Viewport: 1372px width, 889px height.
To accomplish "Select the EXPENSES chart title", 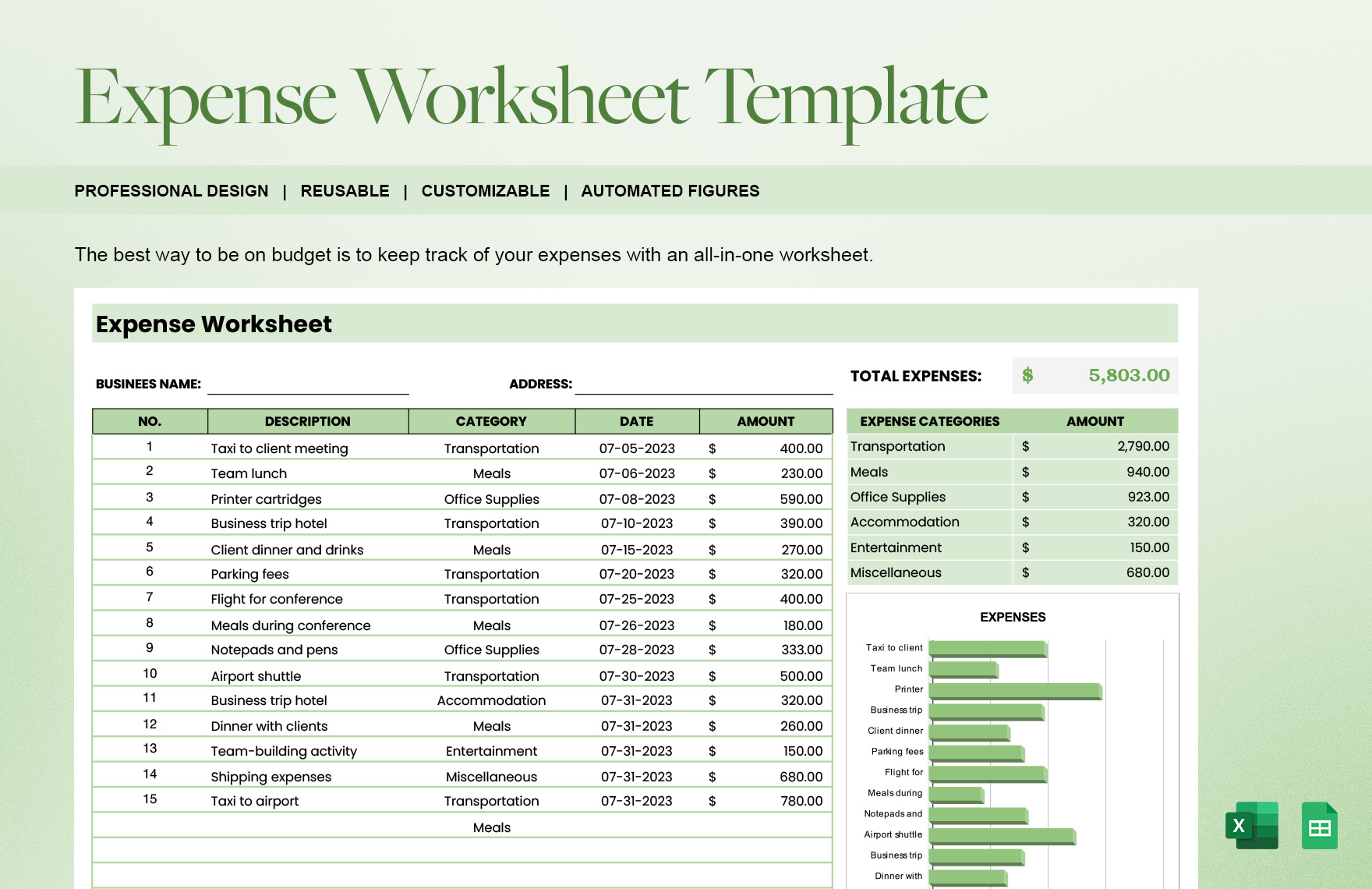I will click(x=1012, y=616).
